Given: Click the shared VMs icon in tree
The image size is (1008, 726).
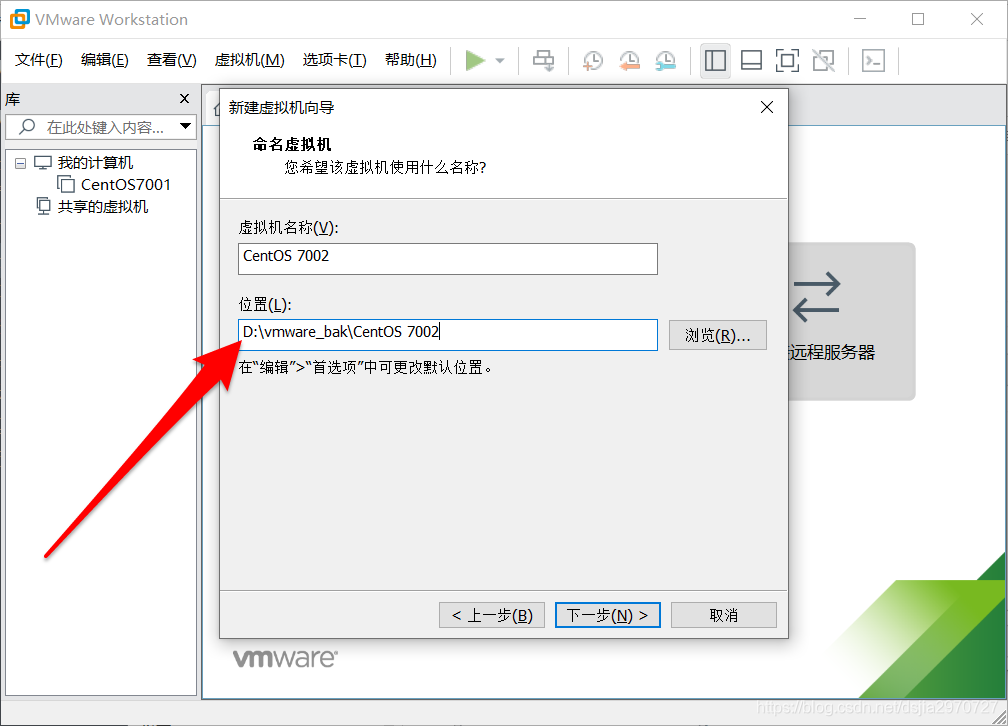Looking at the screenshot, I should click(43, 206).
